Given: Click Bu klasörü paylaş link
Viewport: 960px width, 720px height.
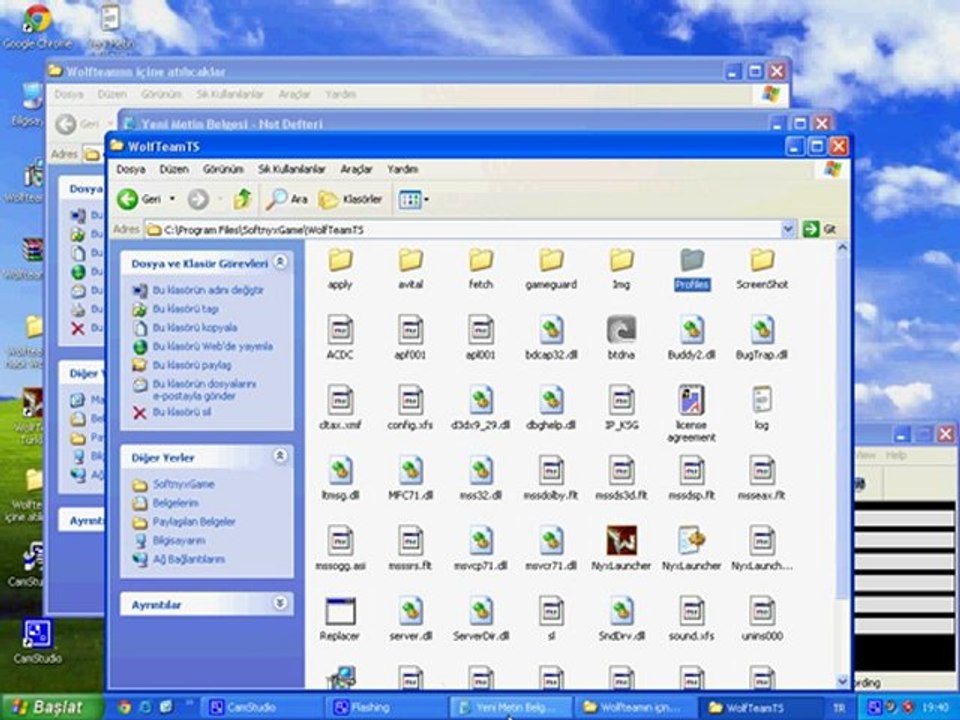Looking at the screenshot, I should point(192,365).
